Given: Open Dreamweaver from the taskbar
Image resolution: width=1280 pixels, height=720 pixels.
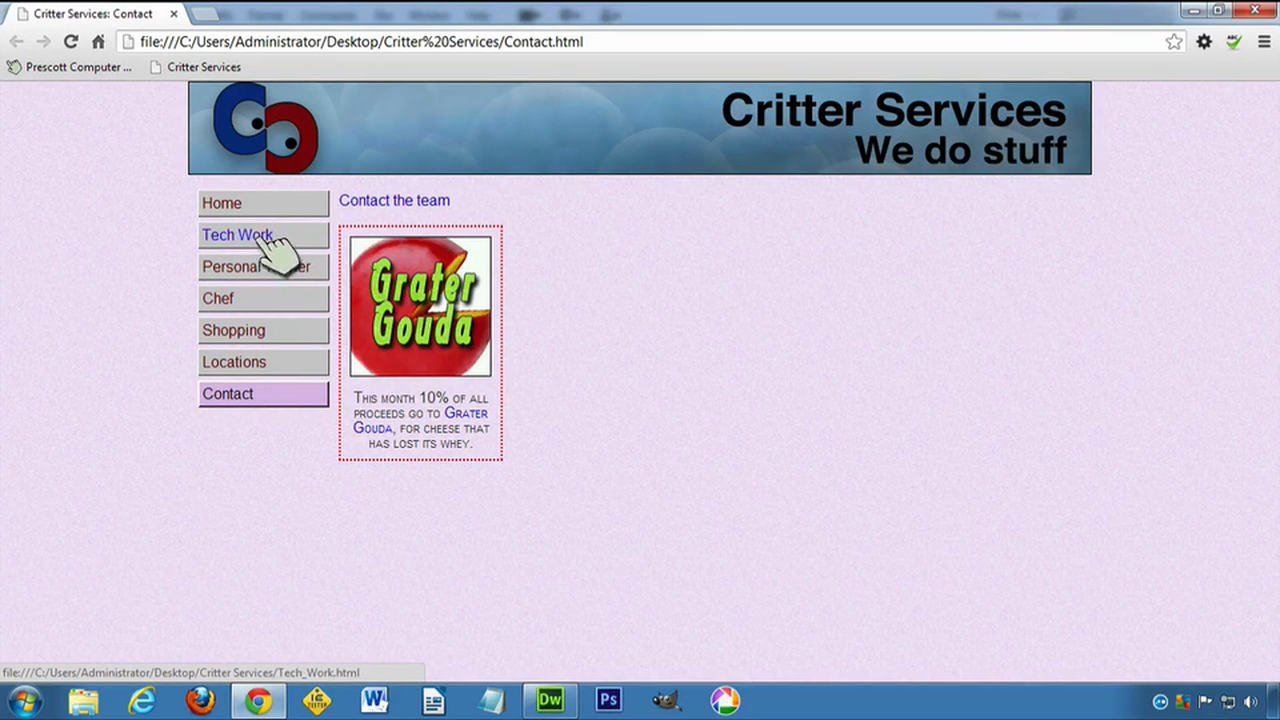Looking at the screenshot, I should (x=550, y=700).
